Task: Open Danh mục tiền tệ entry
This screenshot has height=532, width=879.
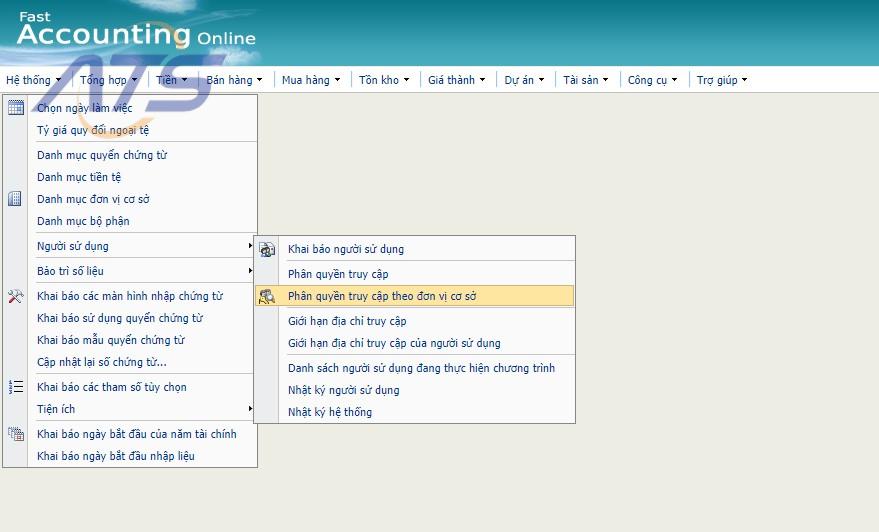Action: tap(79, 177)
